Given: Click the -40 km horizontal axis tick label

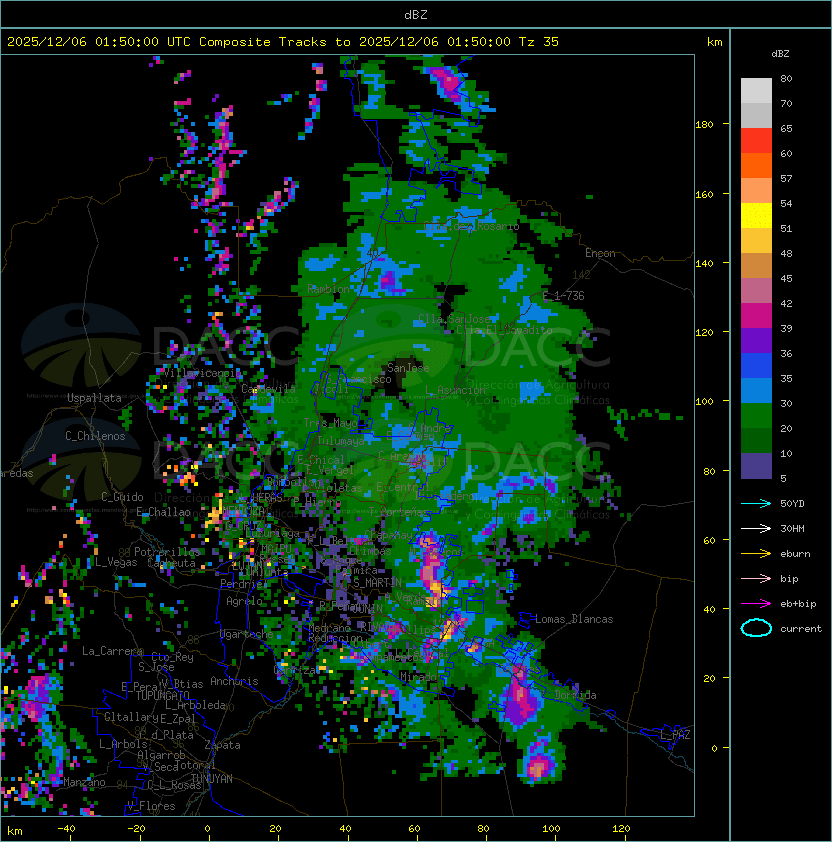Looking at the screenshot, I should tap(67, 829).
